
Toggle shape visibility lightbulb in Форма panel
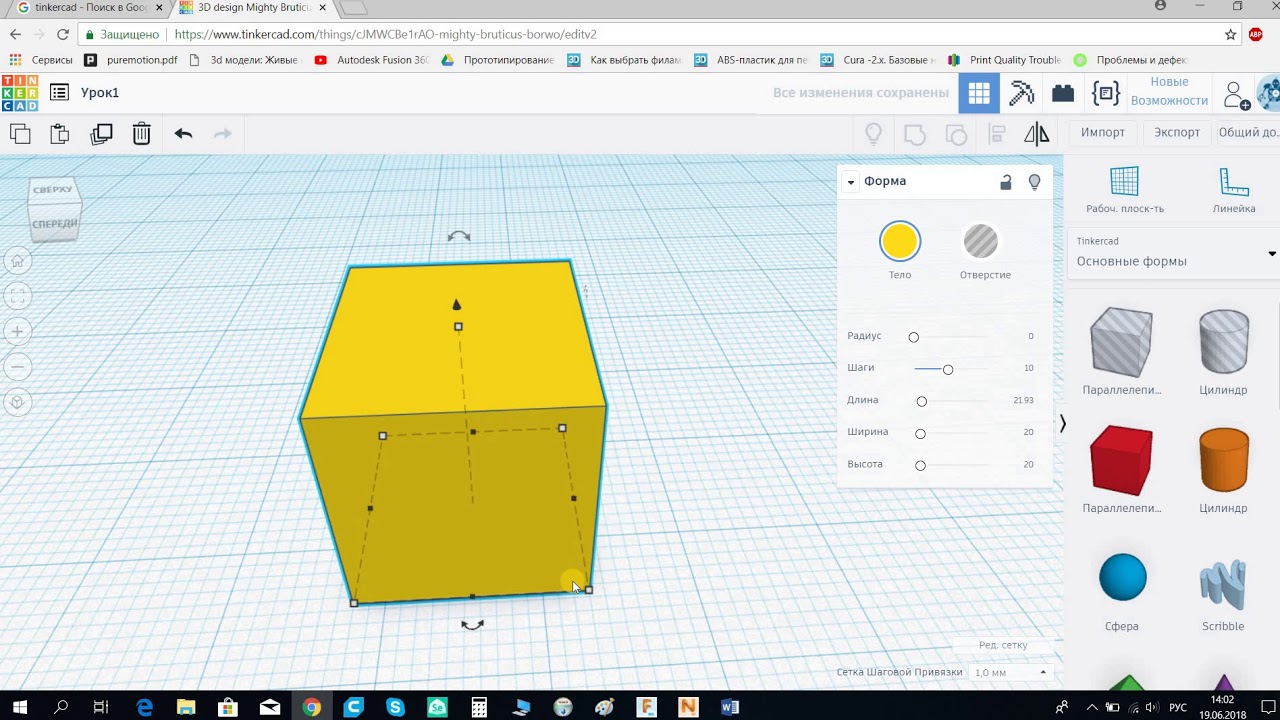click(x=1035, y=182)
